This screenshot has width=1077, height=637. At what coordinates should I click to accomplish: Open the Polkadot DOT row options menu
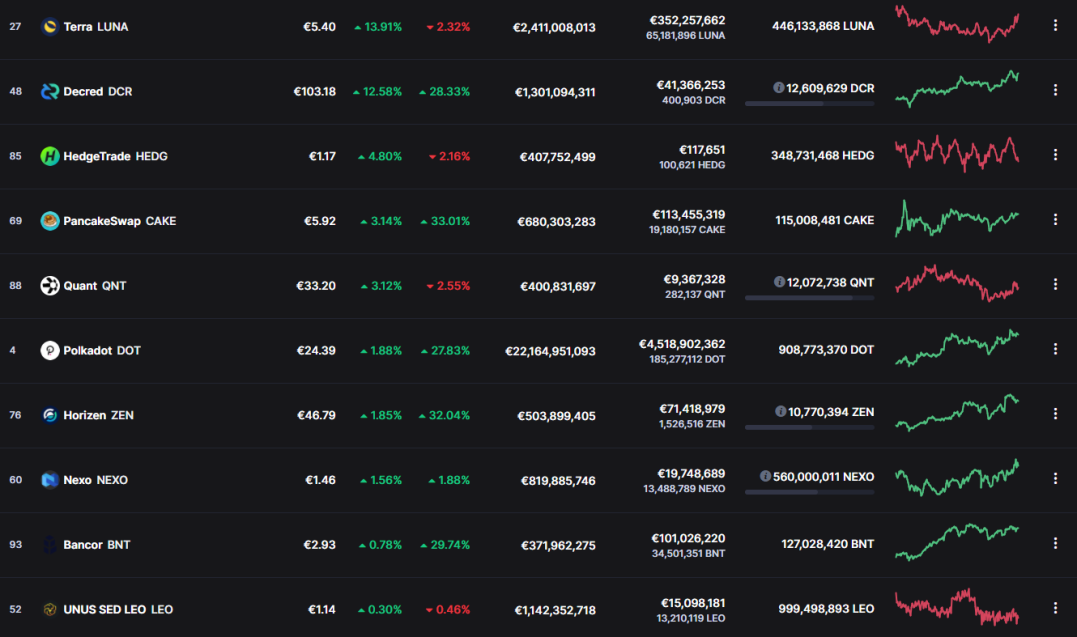(x=1055, y=349)
